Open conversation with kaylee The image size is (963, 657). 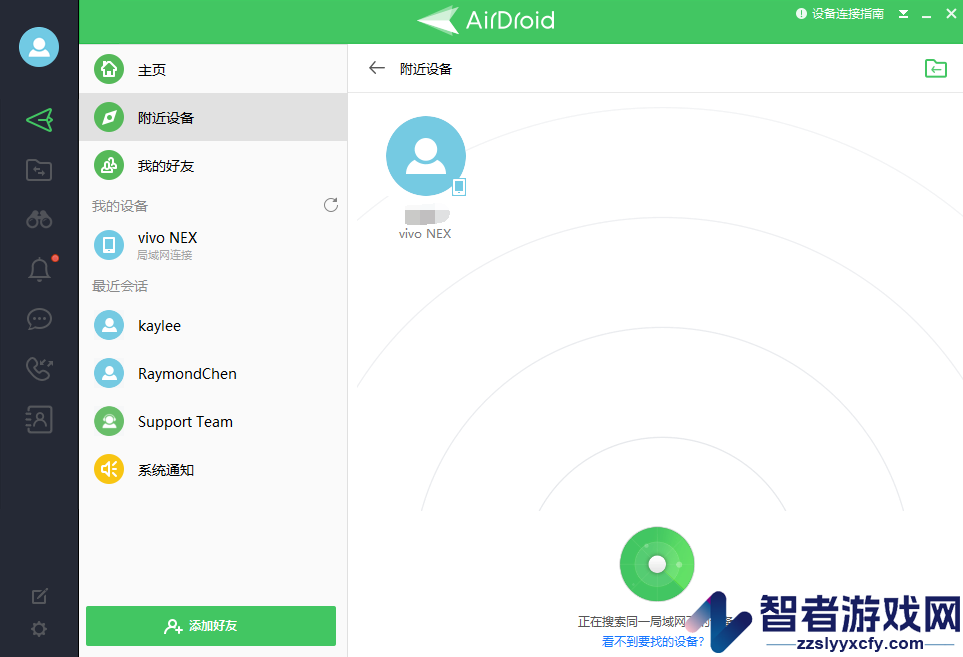click(x=213, y=325)
